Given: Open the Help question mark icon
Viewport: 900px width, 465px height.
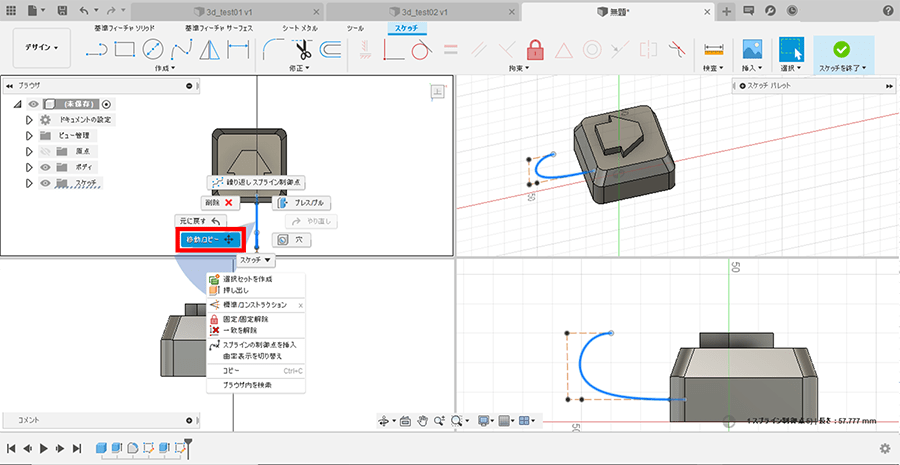Looking at the screenshot, I should click(887, 11).
